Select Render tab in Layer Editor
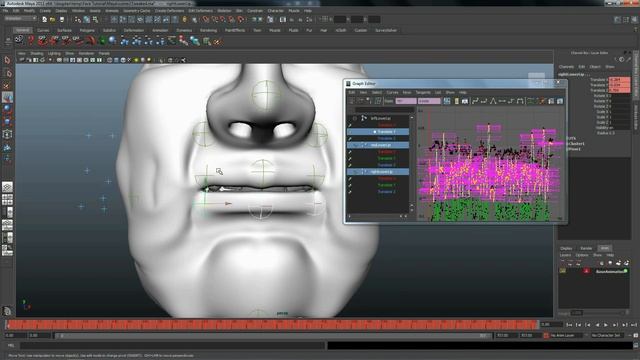Image resolution: width=640 pixels, height=360 pixels. (586, 248)
